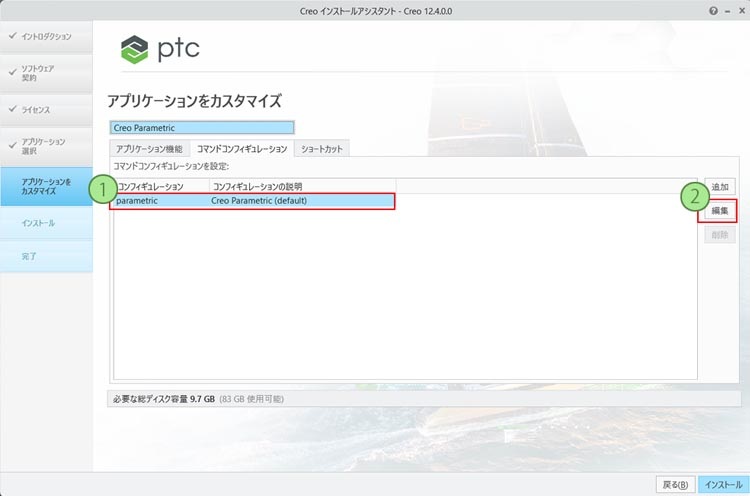Click the ptc logo
The height and width of the screenshot is (496, 750).
(x=160, y=49)
